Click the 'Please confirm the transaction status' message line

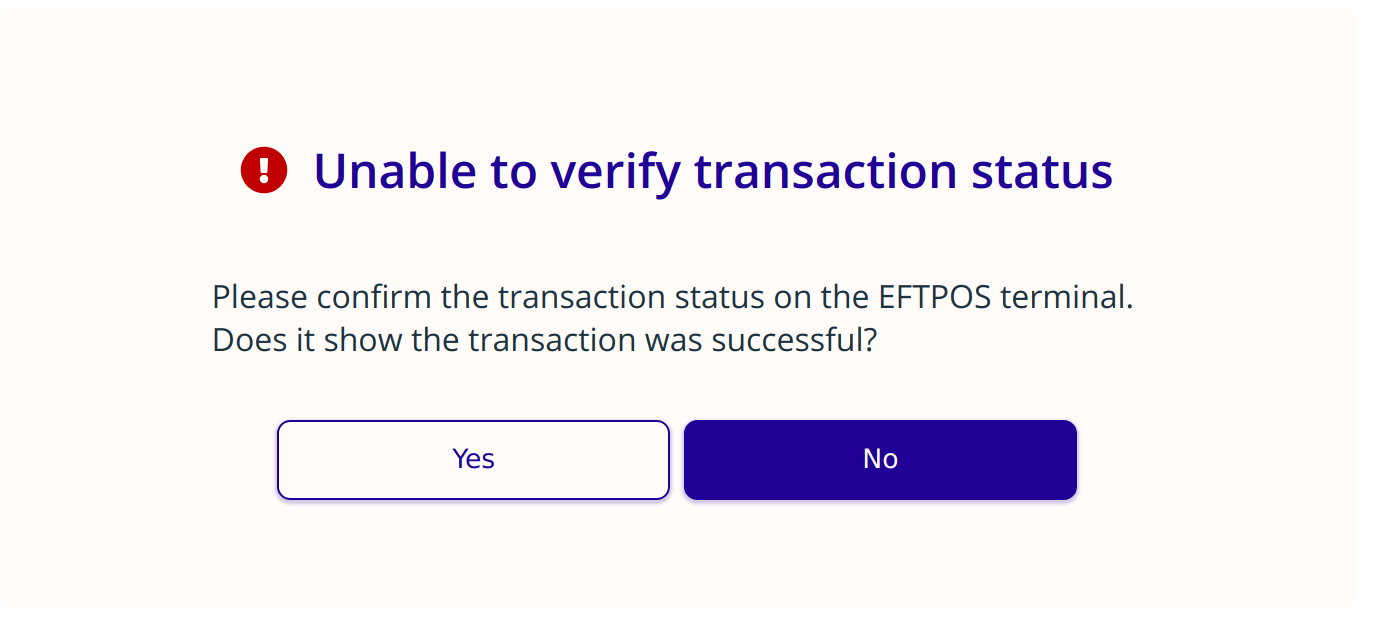point(673,297)
